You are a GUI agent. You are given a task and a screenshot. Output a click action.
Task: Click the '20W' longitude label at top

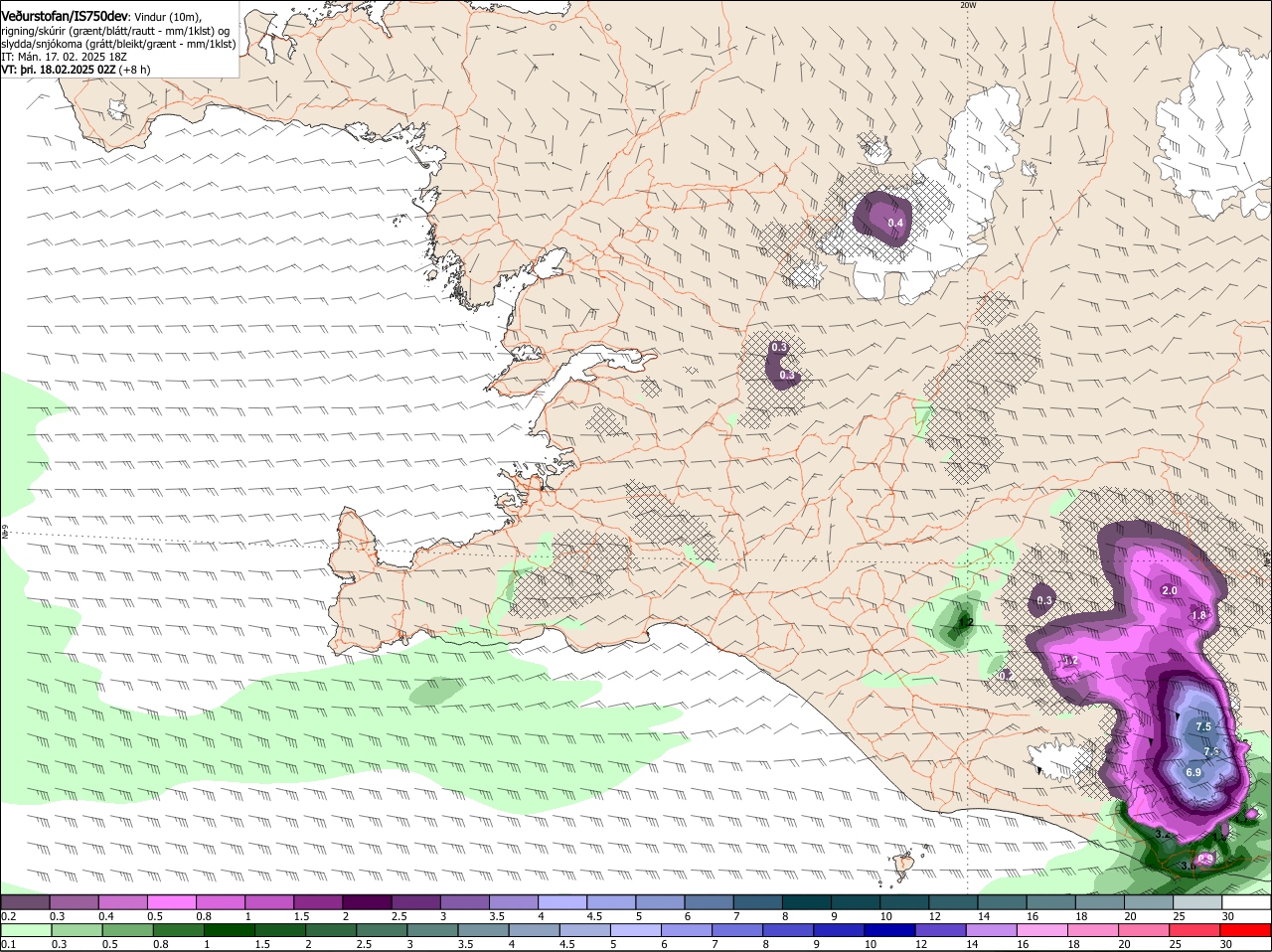click(968, 5)
